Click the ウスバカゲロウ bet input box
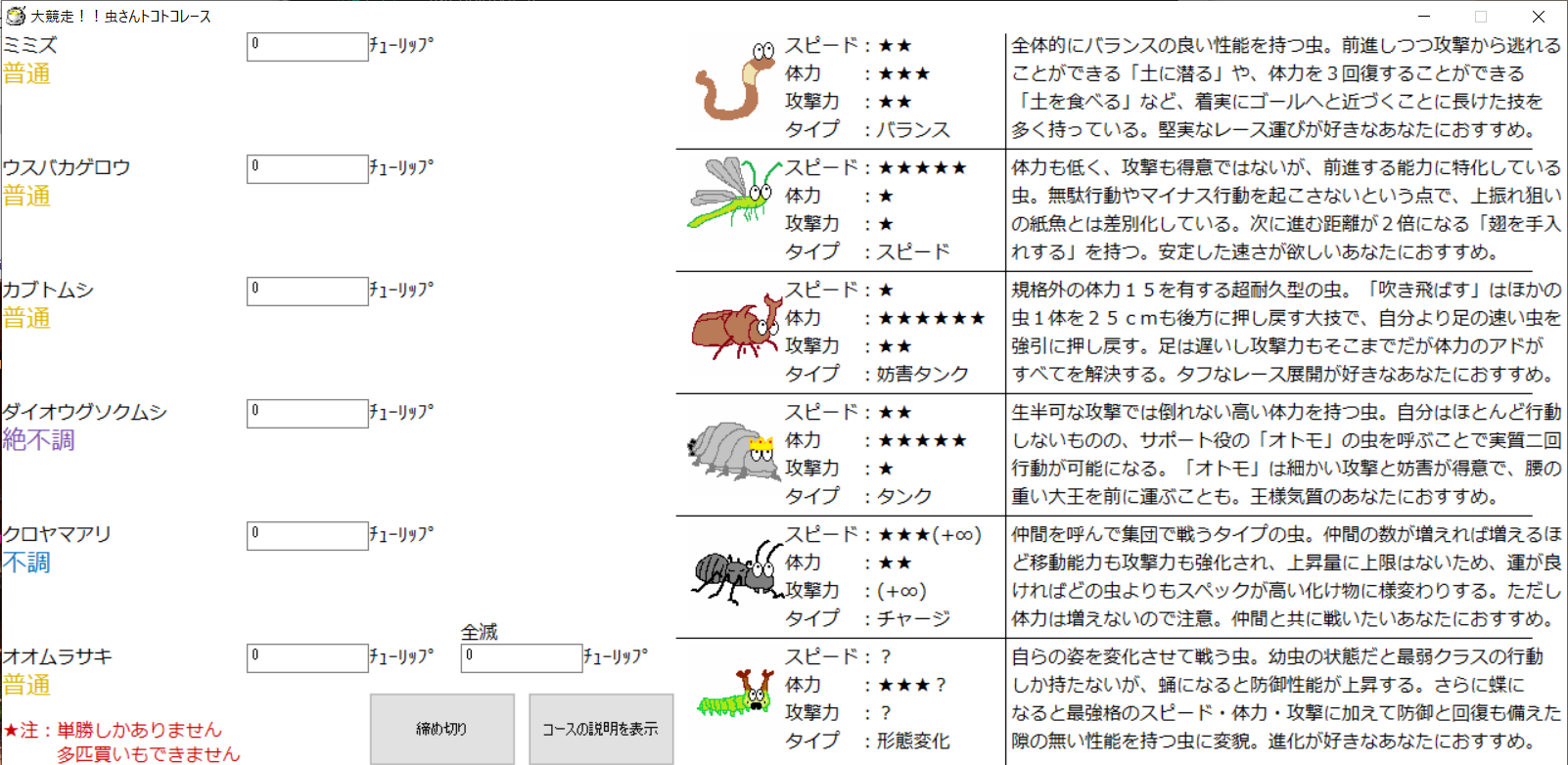 point(307,168)
